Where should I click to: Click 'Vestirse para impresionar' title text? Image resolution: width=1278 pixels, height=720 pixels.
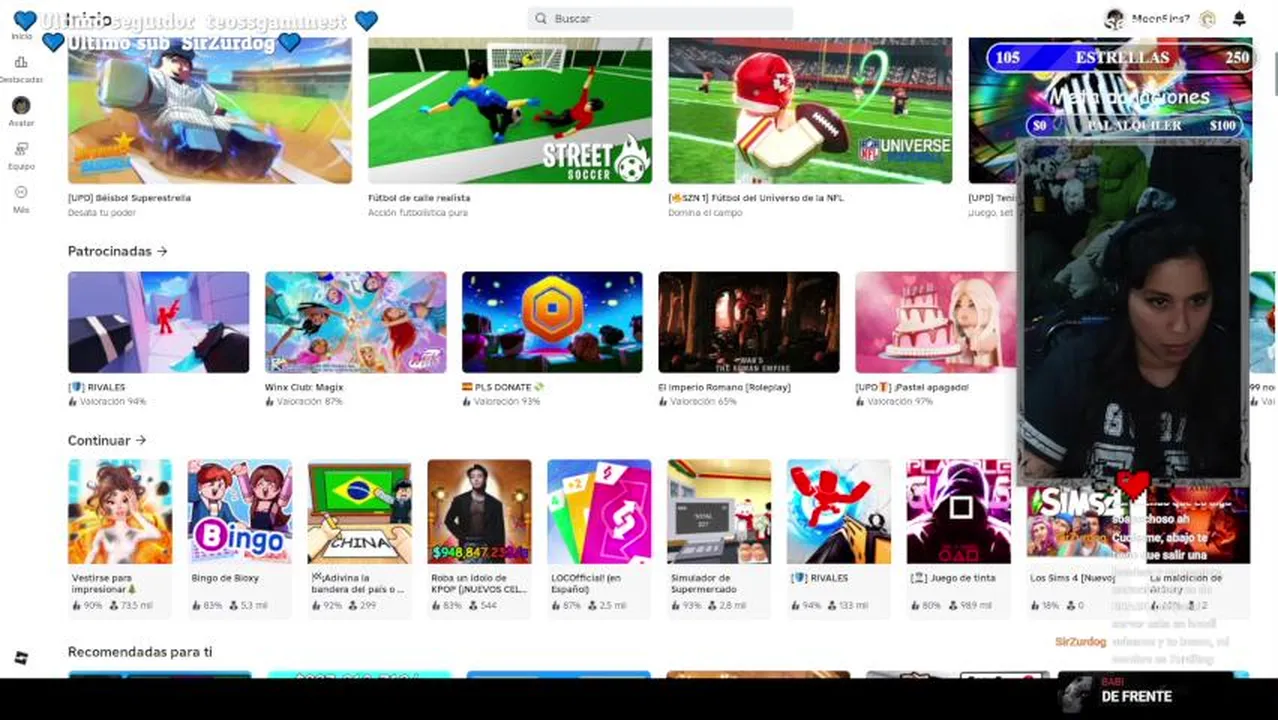click(x=104, y=584)
